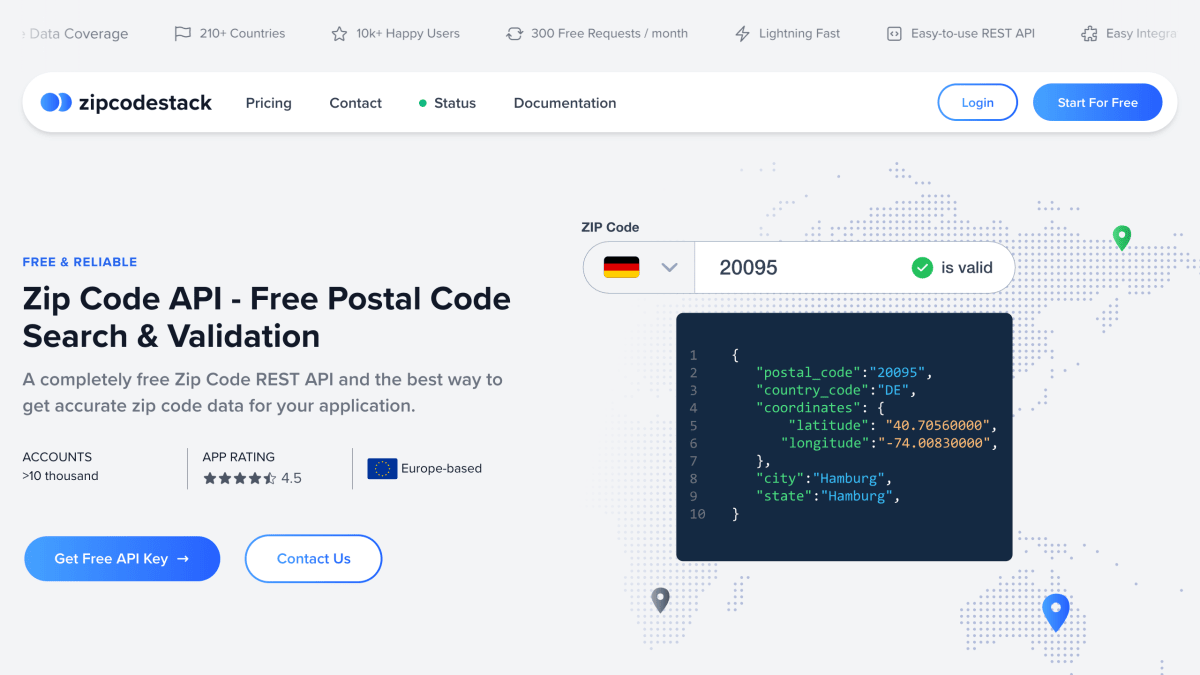Click the "Lightning Fast" text
The width and height of the screenshot is (1200, 675).
click(x=800, y=33)
